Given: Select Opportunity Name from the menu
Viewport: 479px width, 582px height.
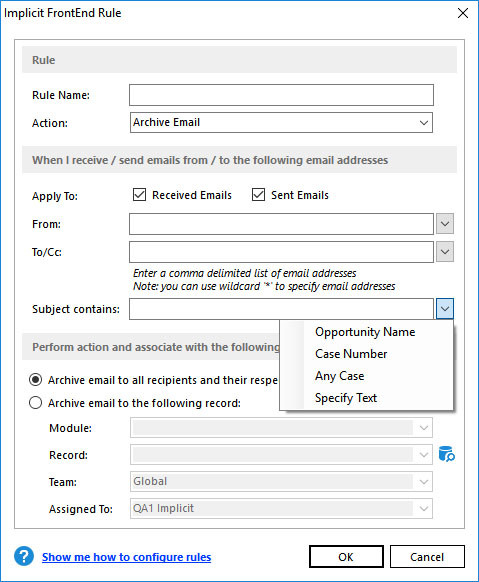Looking at the screenshot, I should tap(366, 331).
